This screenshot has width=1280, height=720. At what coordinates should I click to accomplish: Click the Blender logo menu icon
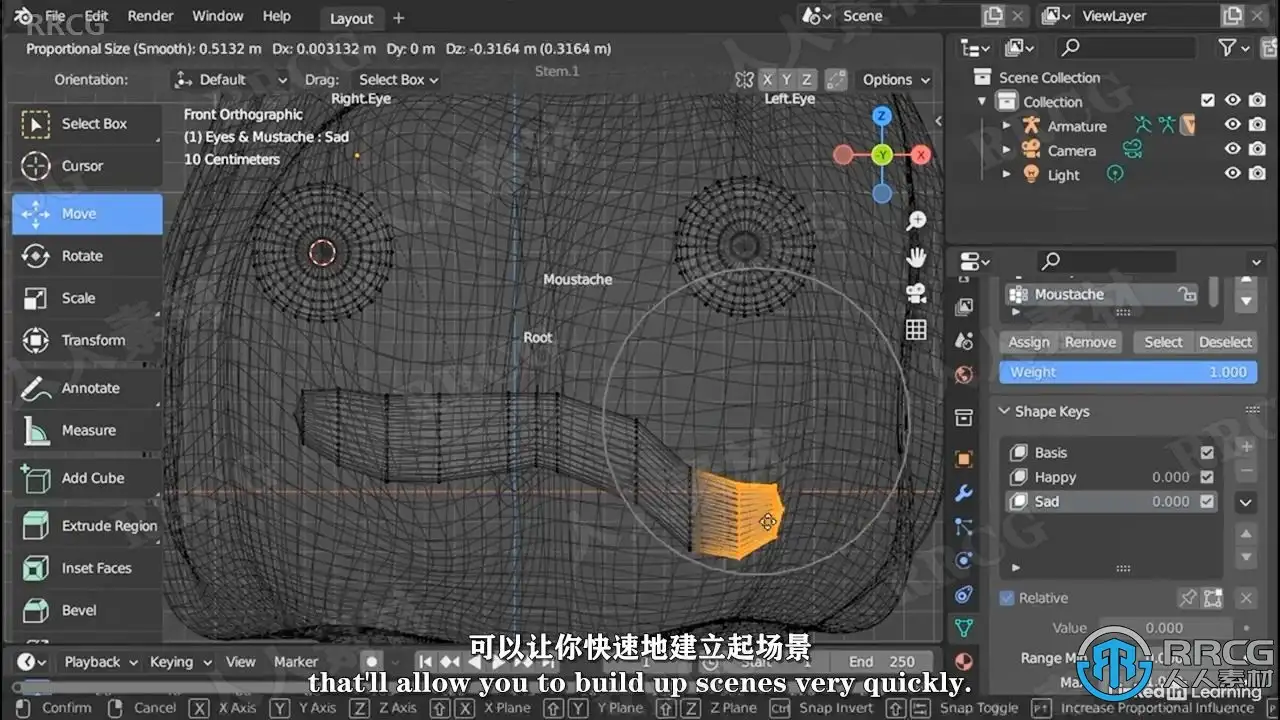22,16
